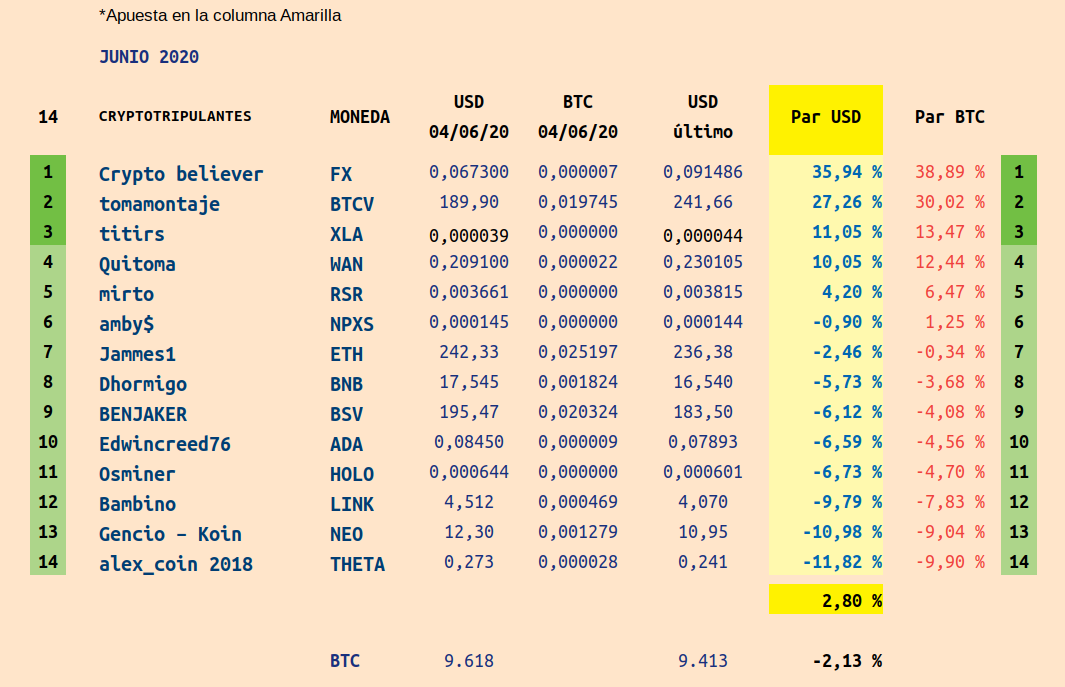Click the yellow Par USD column header
Viewport: 1065px width, 687px height.
click(x=825, y=117)
